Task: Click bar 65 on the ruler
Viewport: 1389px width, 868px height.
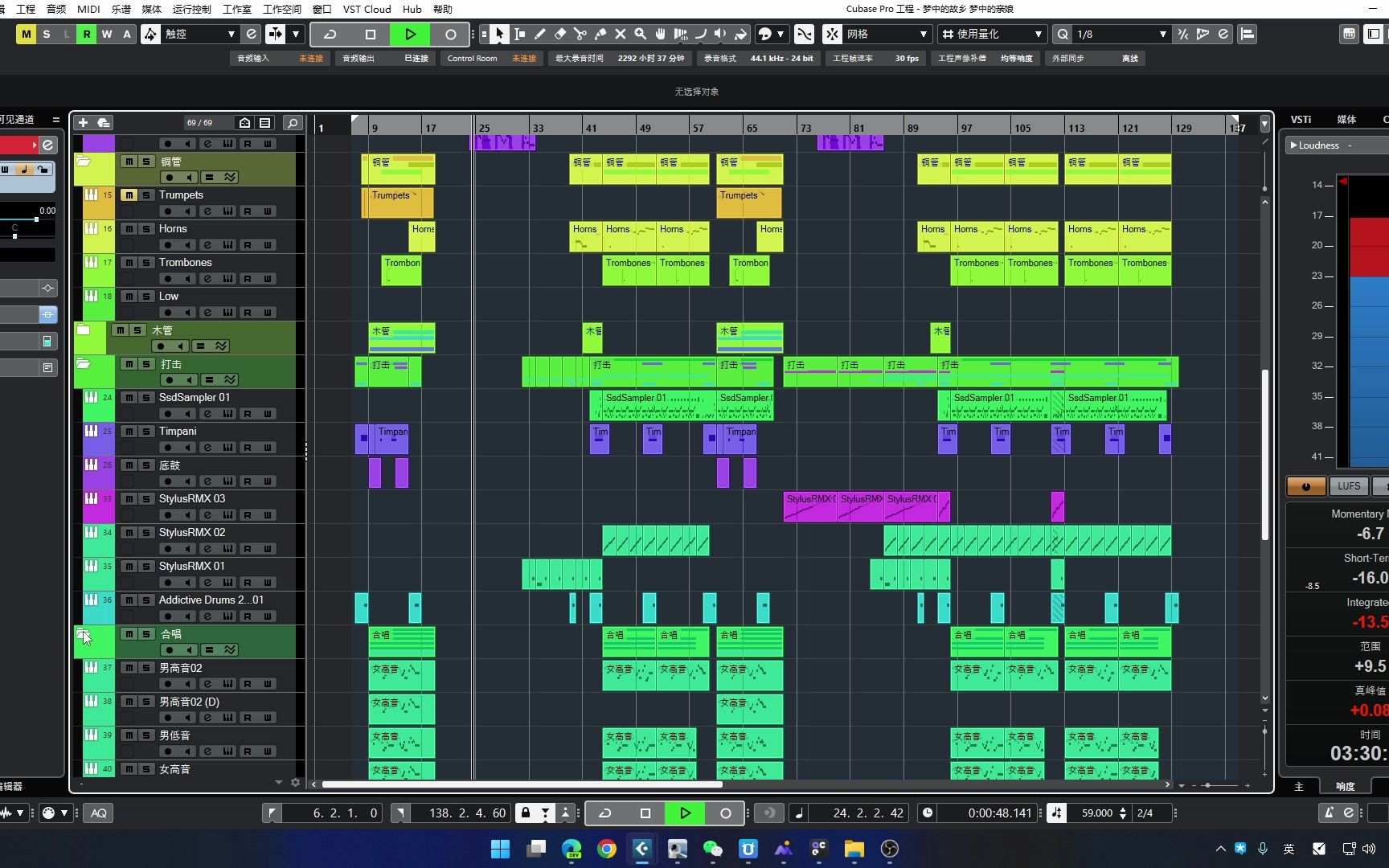Action: [x=751, y=127]
